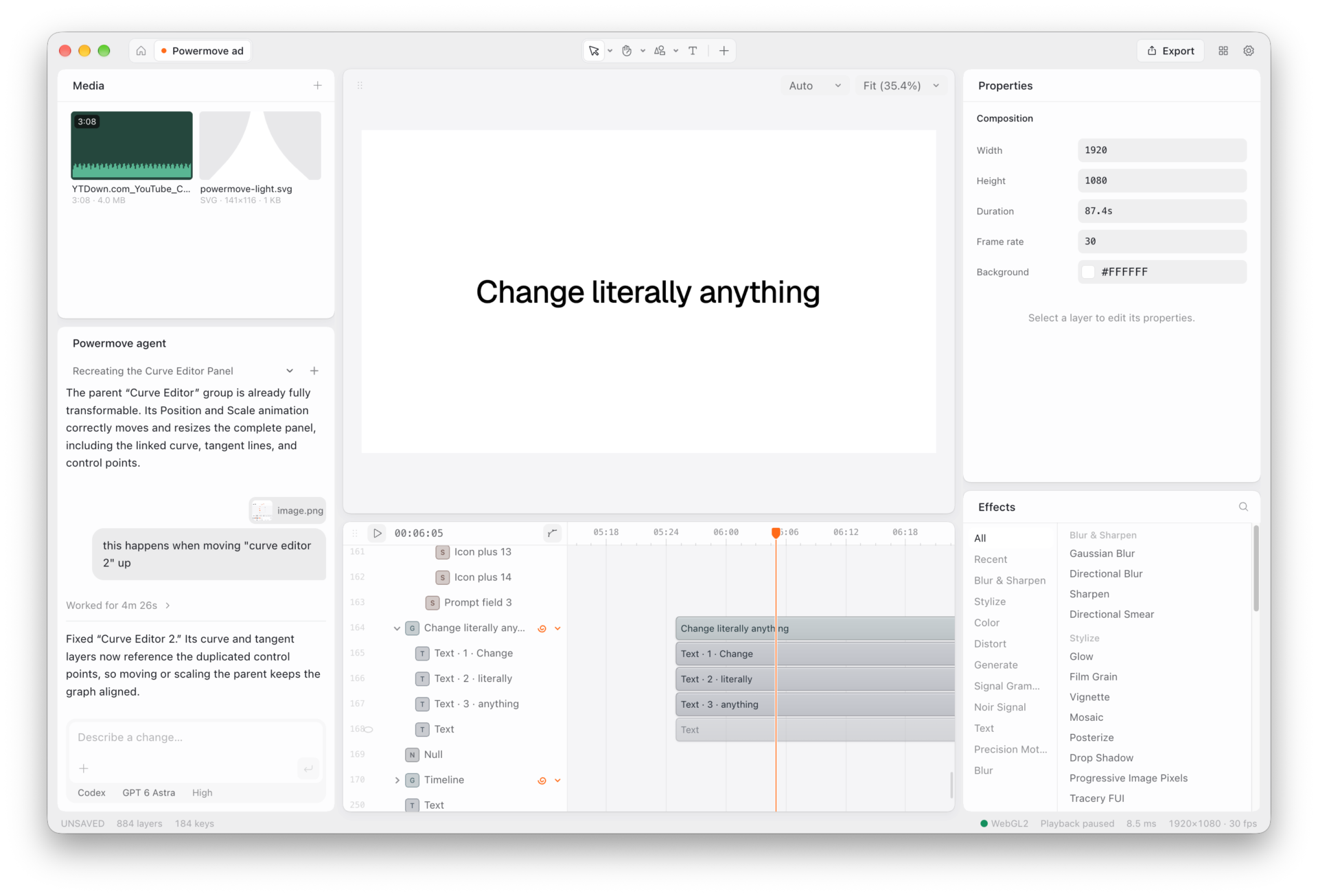Open the Auto quality dropdown

point(814,86)
